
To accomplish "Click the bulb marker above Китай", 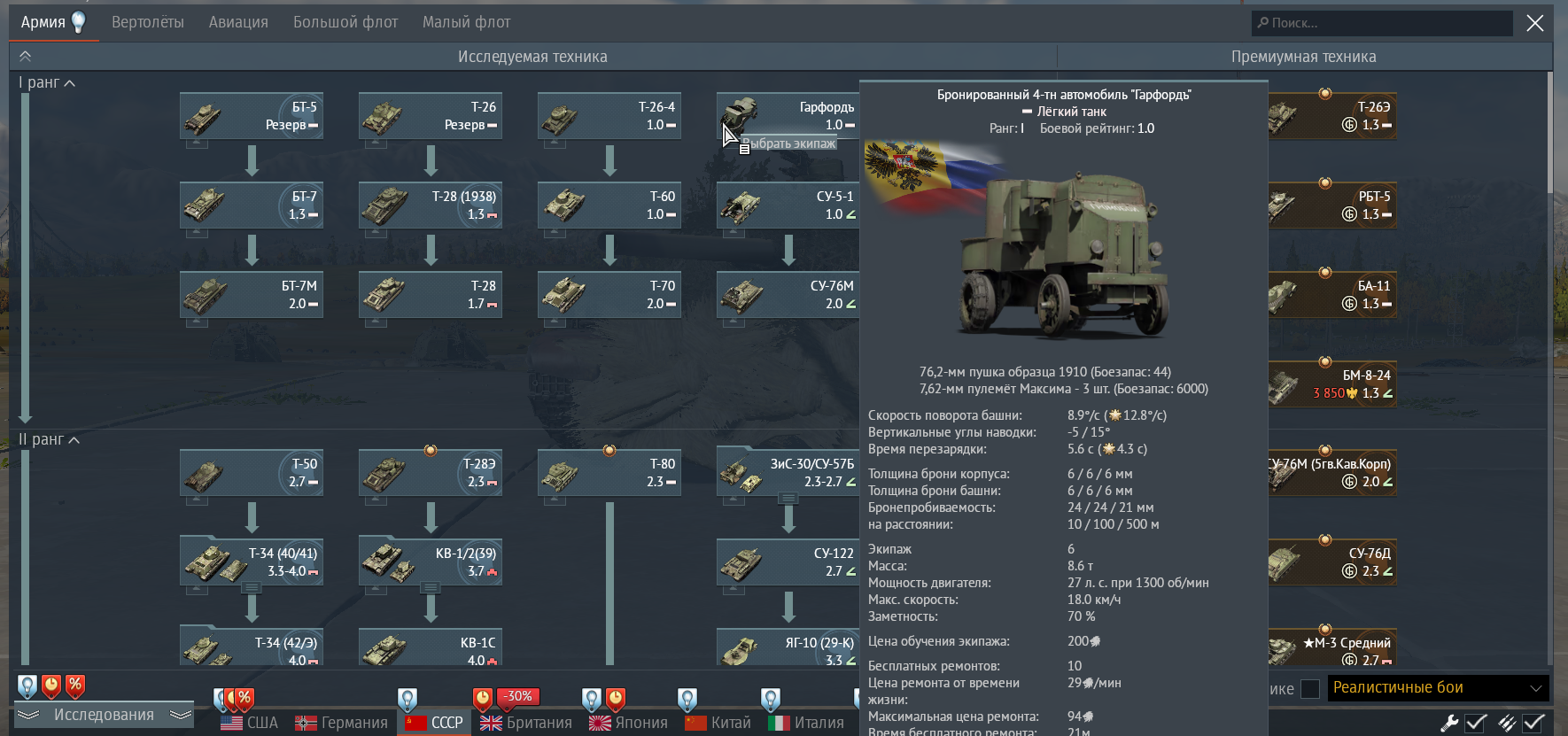I will (687, 700).
